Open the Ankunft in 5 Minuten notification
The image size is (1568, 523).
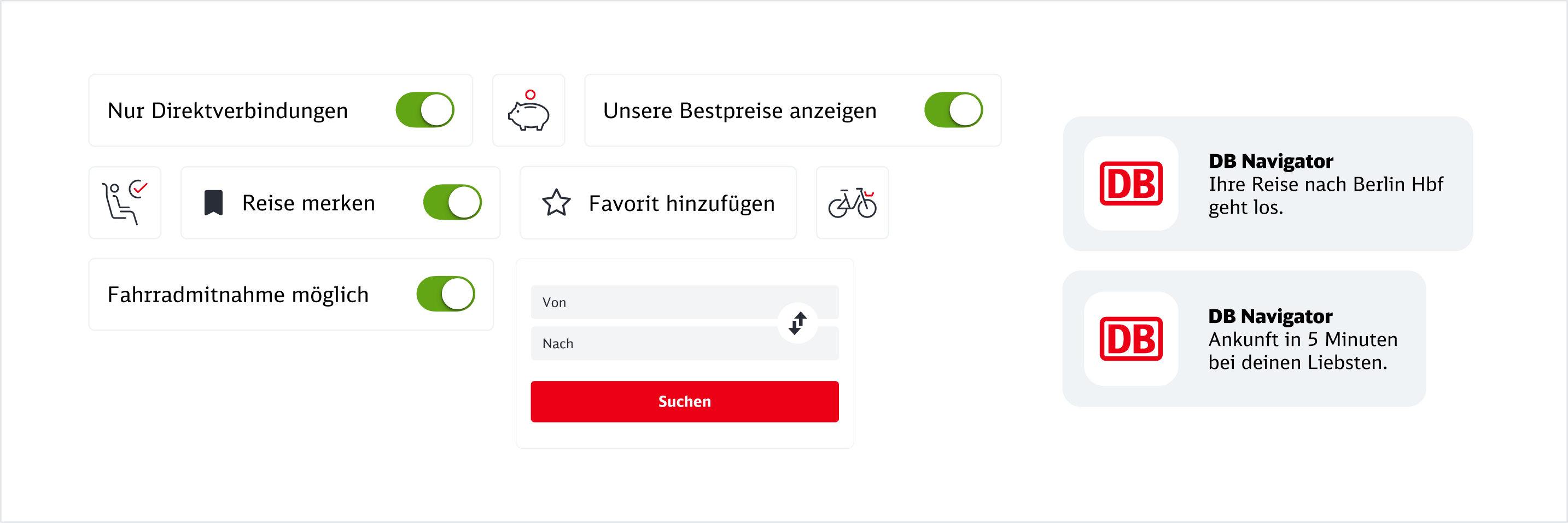(x=1245, y=339)
